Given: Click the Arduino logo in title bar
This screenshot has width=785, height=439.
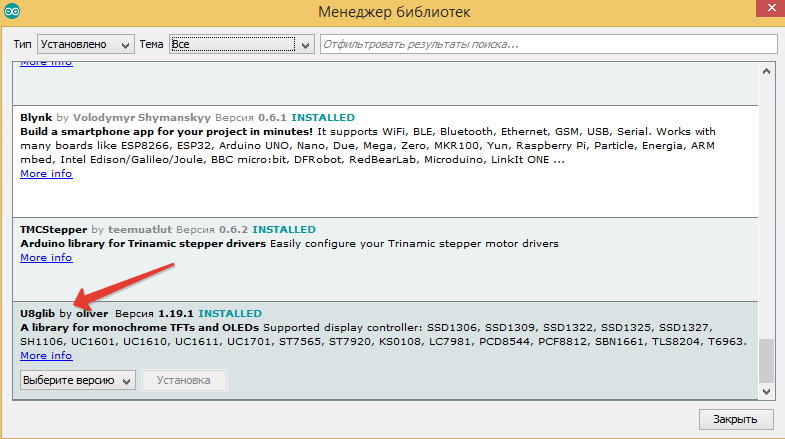Looking at the screenshot, I should tap(11, 11).
